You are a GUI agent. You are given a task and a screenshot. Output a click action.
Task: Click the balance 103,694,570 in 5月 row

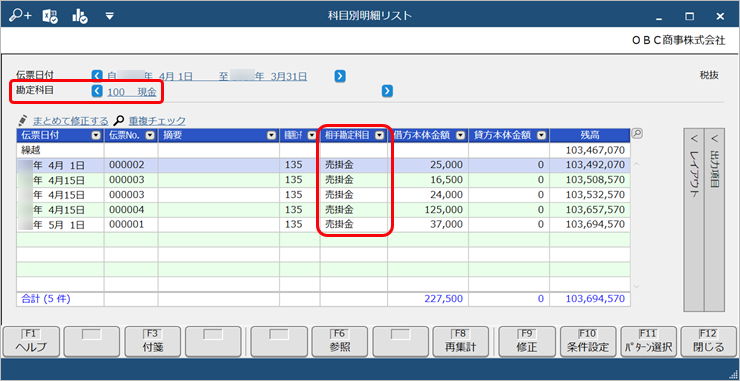(x=595, y=225)
